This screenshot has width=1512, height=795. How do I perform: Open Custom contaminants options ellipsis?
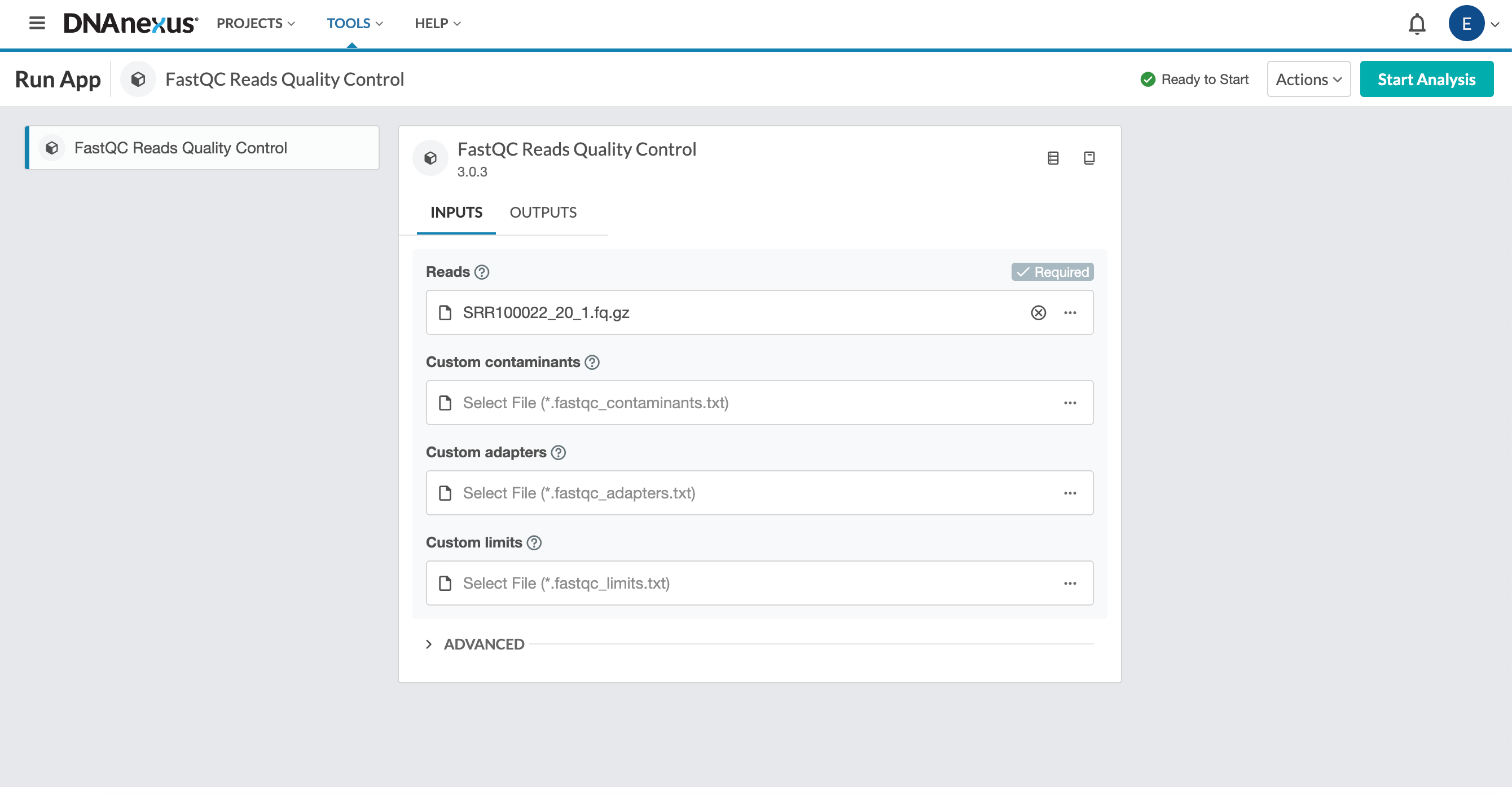click(x=1070, y=403)
